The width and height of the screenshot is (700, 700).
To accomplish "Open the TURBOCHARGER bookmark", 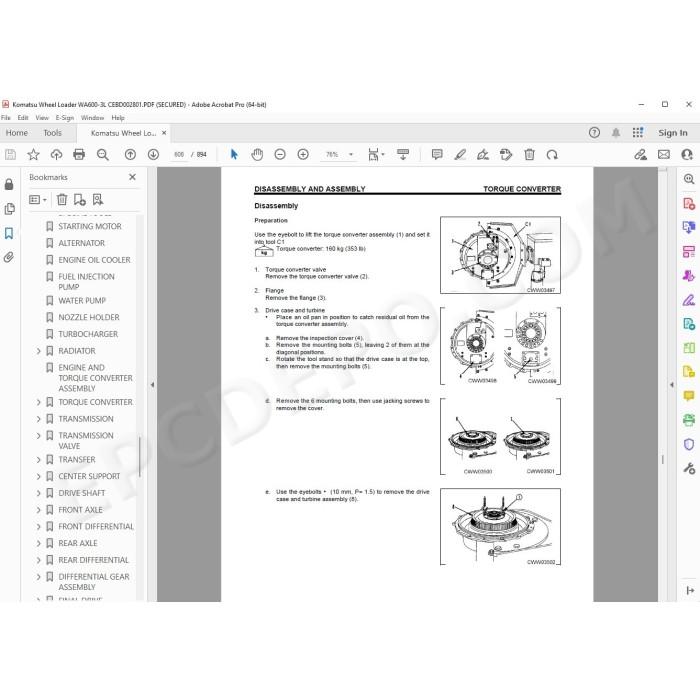I will tap(88, 334).
